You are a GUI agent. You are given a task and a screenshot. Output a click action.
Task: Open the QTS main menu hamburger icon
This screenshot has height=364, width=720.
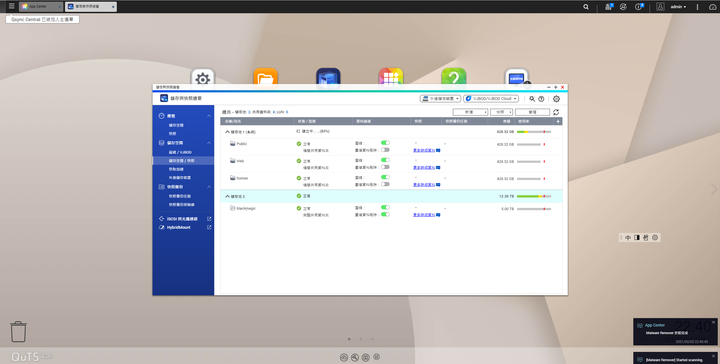coord(11,6)
